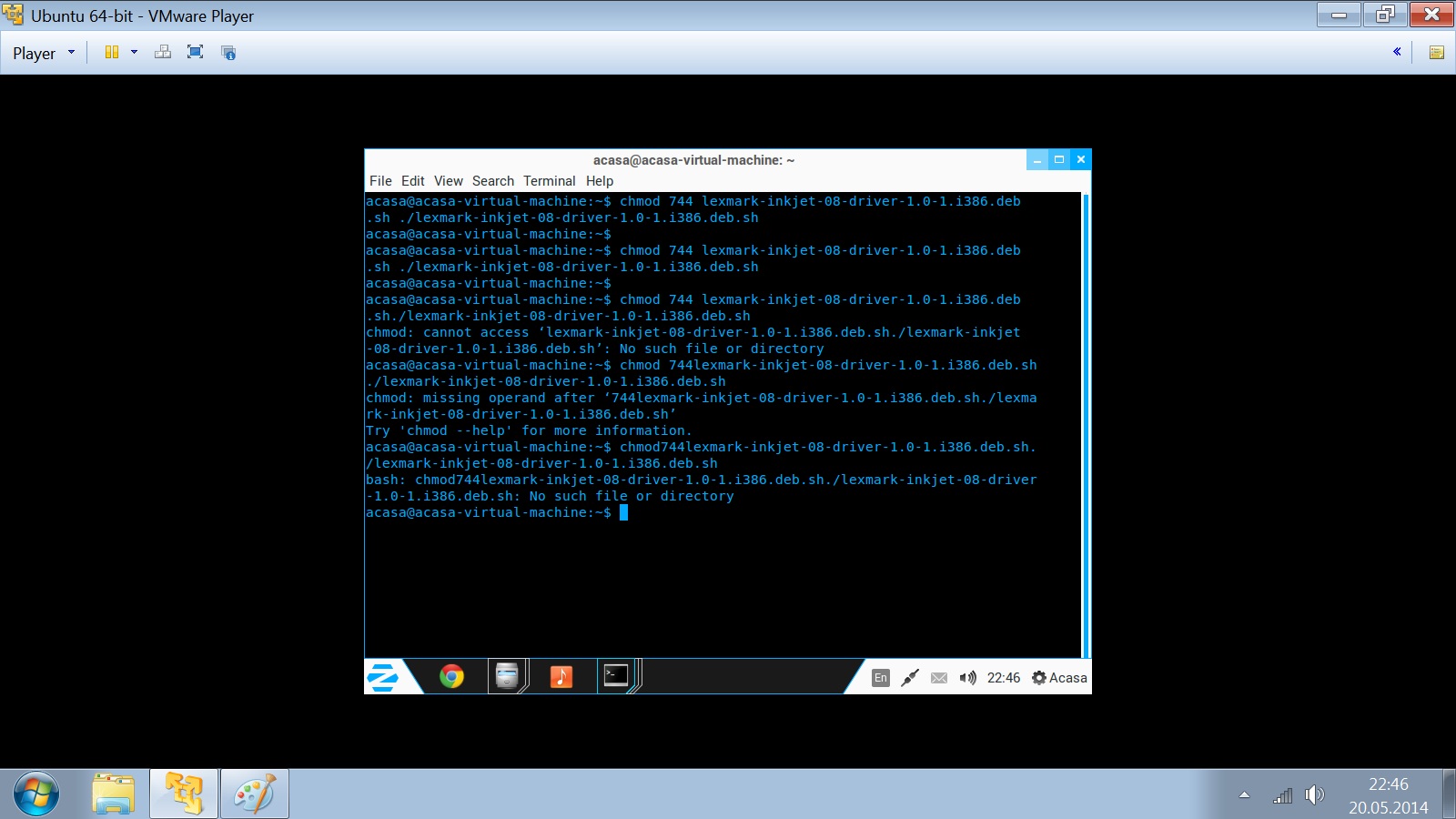Toggle VMware unity mode icon

(x=228, y=52)
